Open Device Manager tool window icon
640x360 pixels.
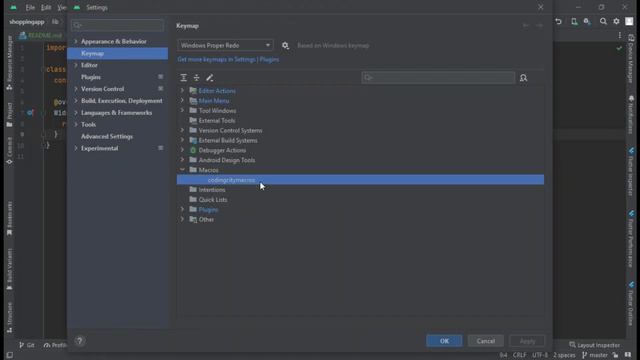631,58
